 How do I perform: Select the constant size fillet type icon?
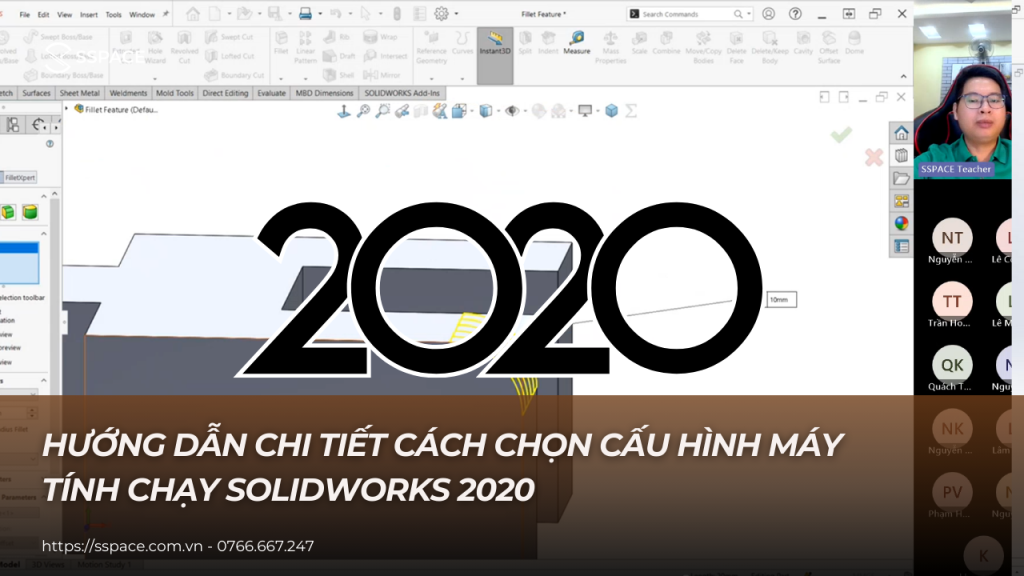tap(8, 212)
